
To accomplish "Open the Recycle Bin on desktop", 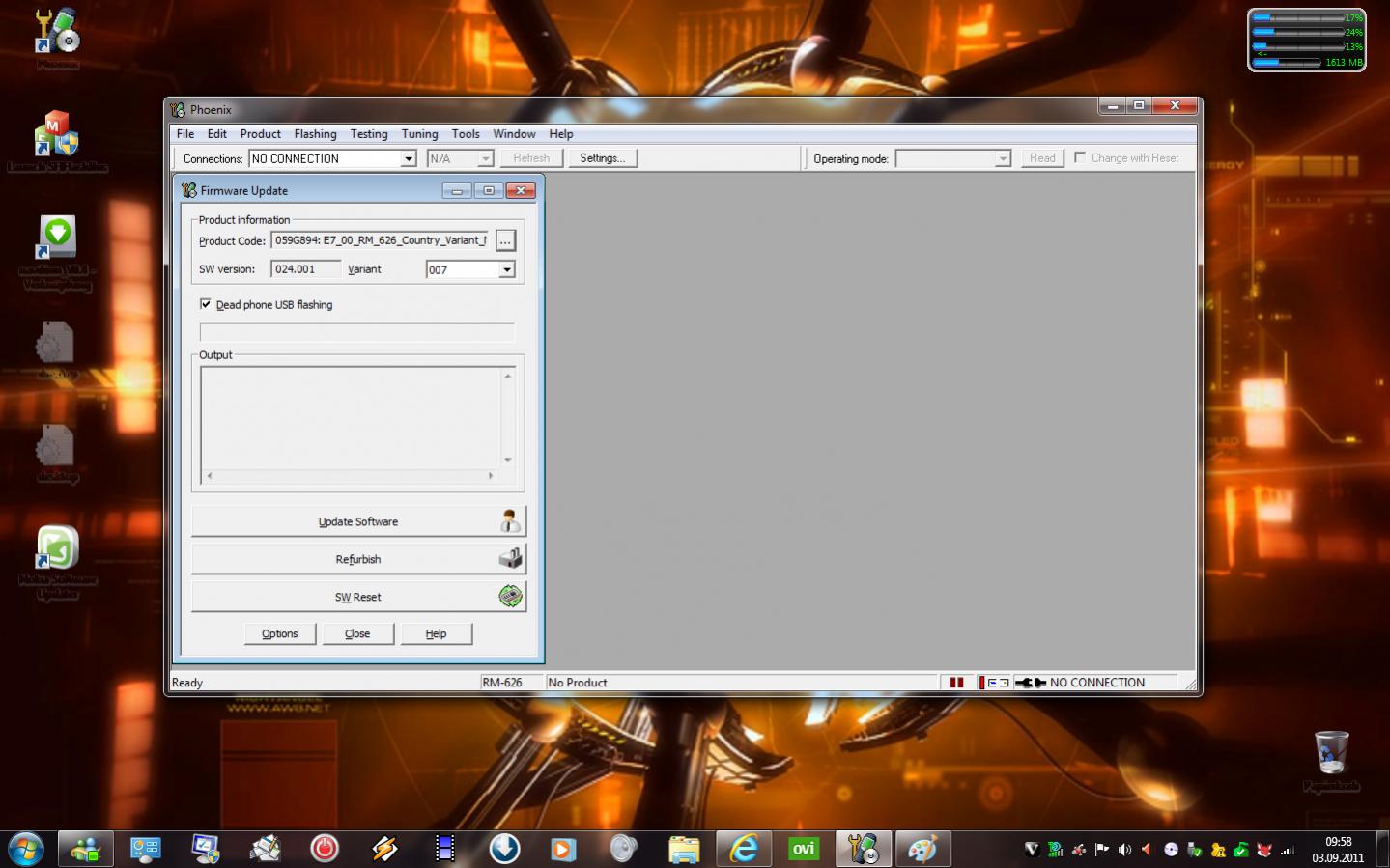I will pos(1331,752).
